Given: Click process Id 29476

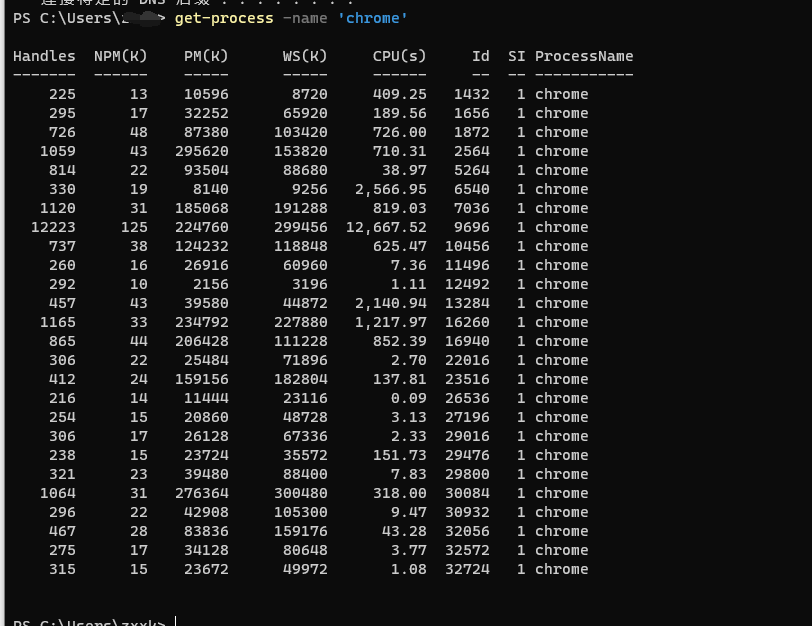Looking at the screenshot, I should [467, 455].
